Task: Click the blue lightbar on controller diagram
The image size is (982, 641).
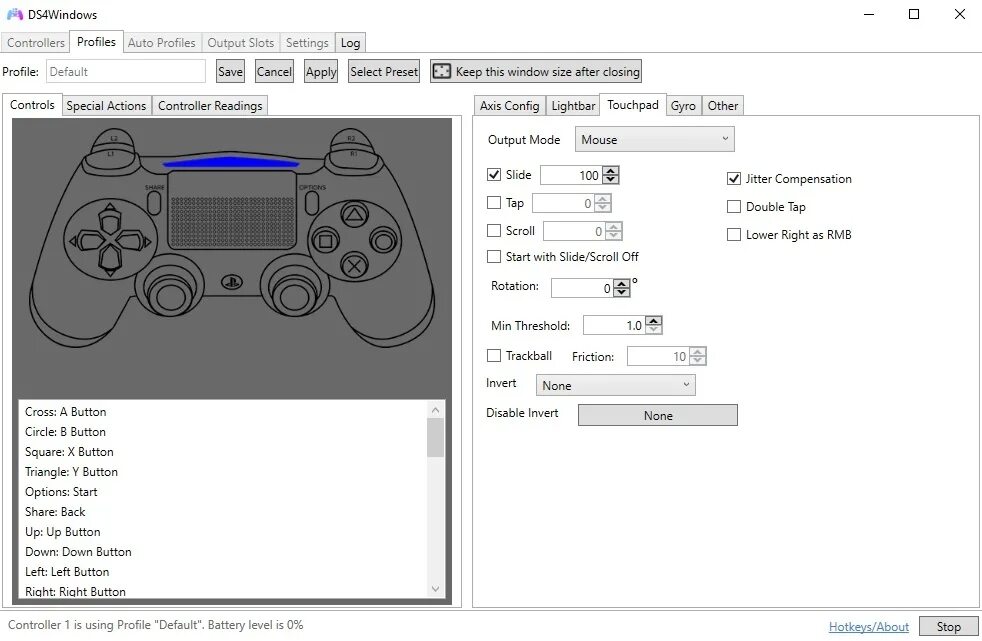Action: point(231,162)
